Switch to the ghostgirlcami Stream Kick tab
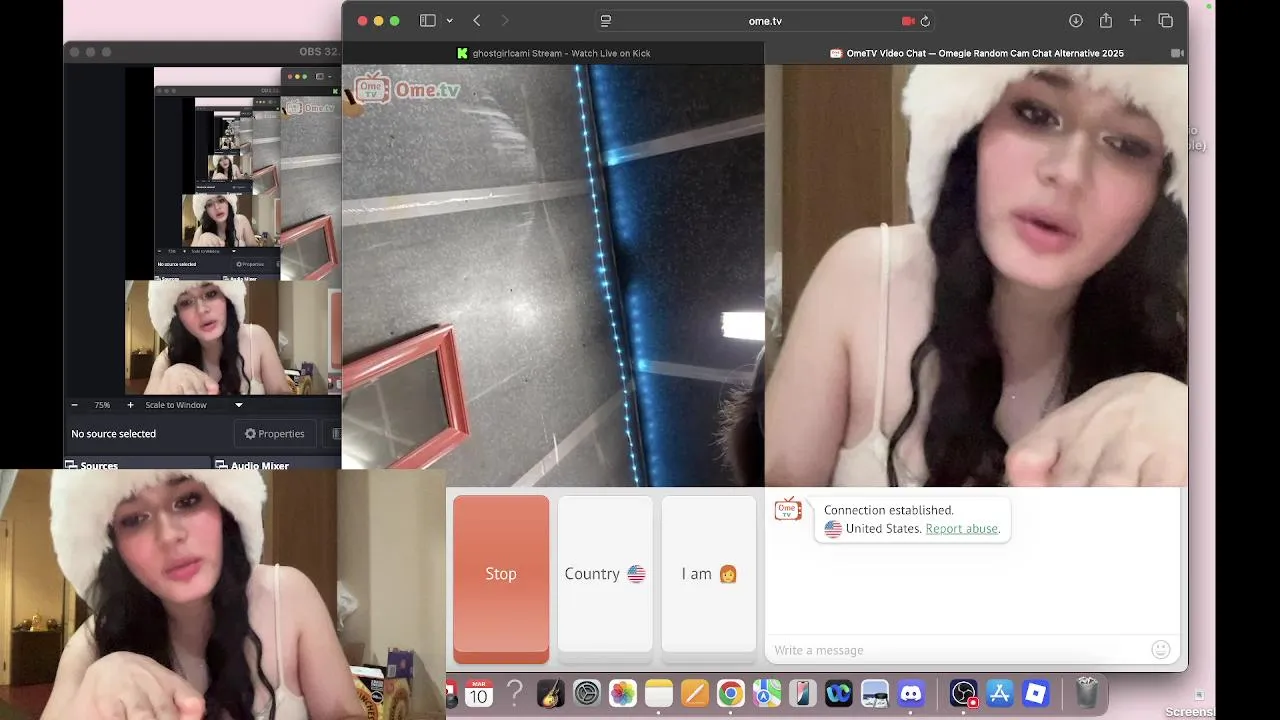Screen dimensions: 1280x720 click(x=553, y=53)
